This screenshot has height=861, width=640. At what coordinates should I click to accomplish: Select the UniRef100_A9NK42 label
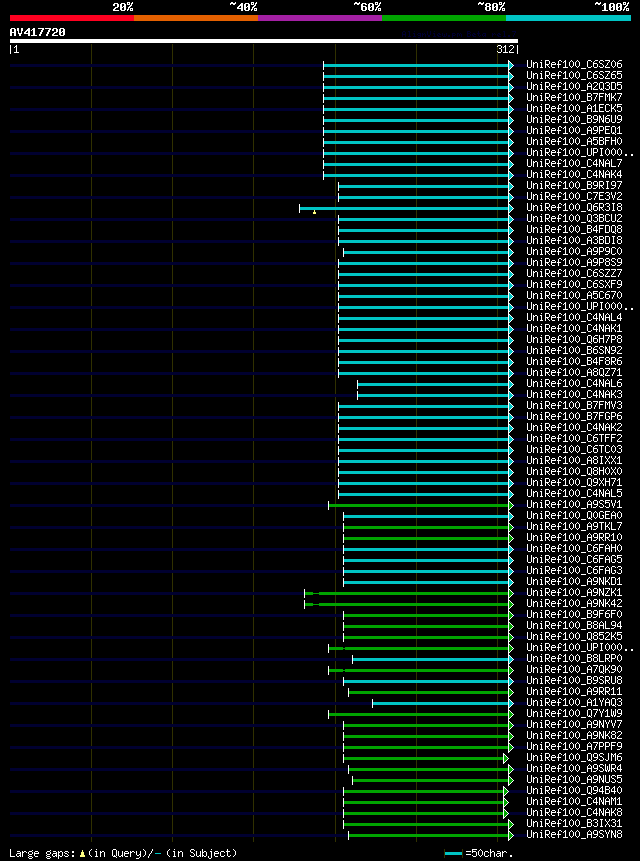(x=574, y=603)
